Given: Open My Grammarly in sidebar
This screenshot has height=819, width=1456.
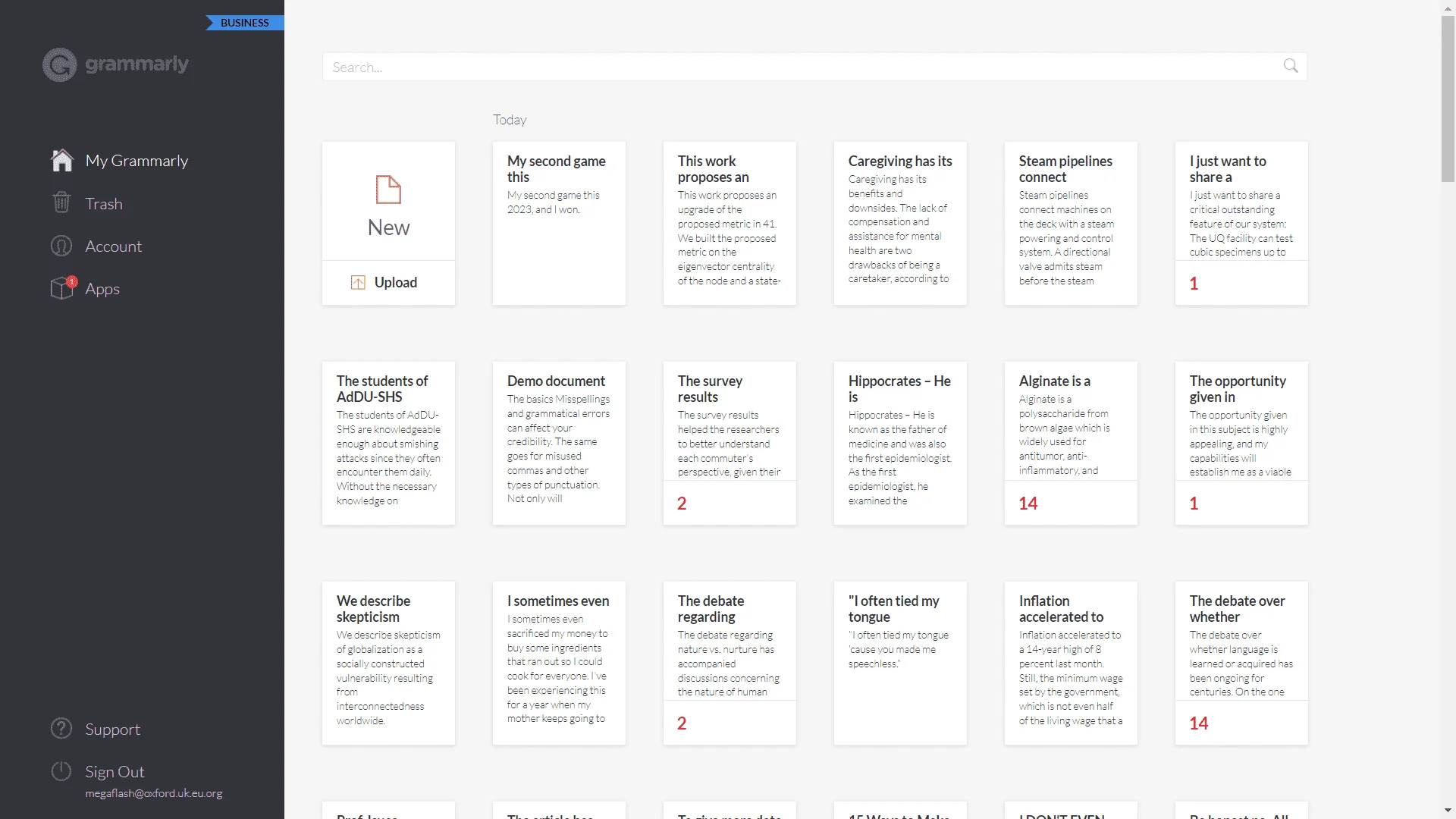Looking at the screenshot, I should point(136,160).
